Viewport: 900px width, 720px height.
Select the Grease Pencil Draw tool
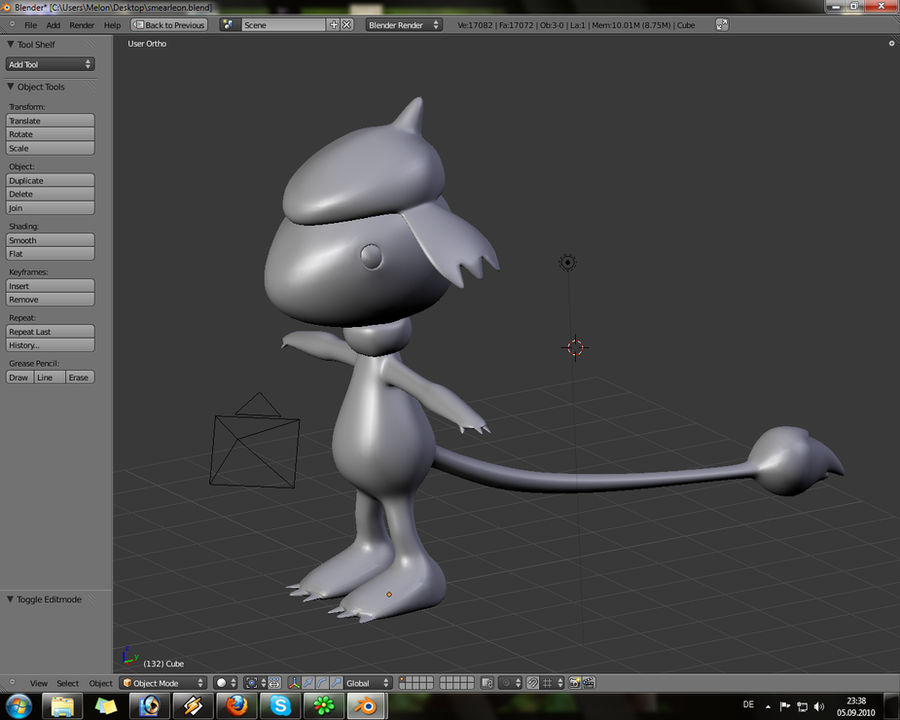click(19, 377)
